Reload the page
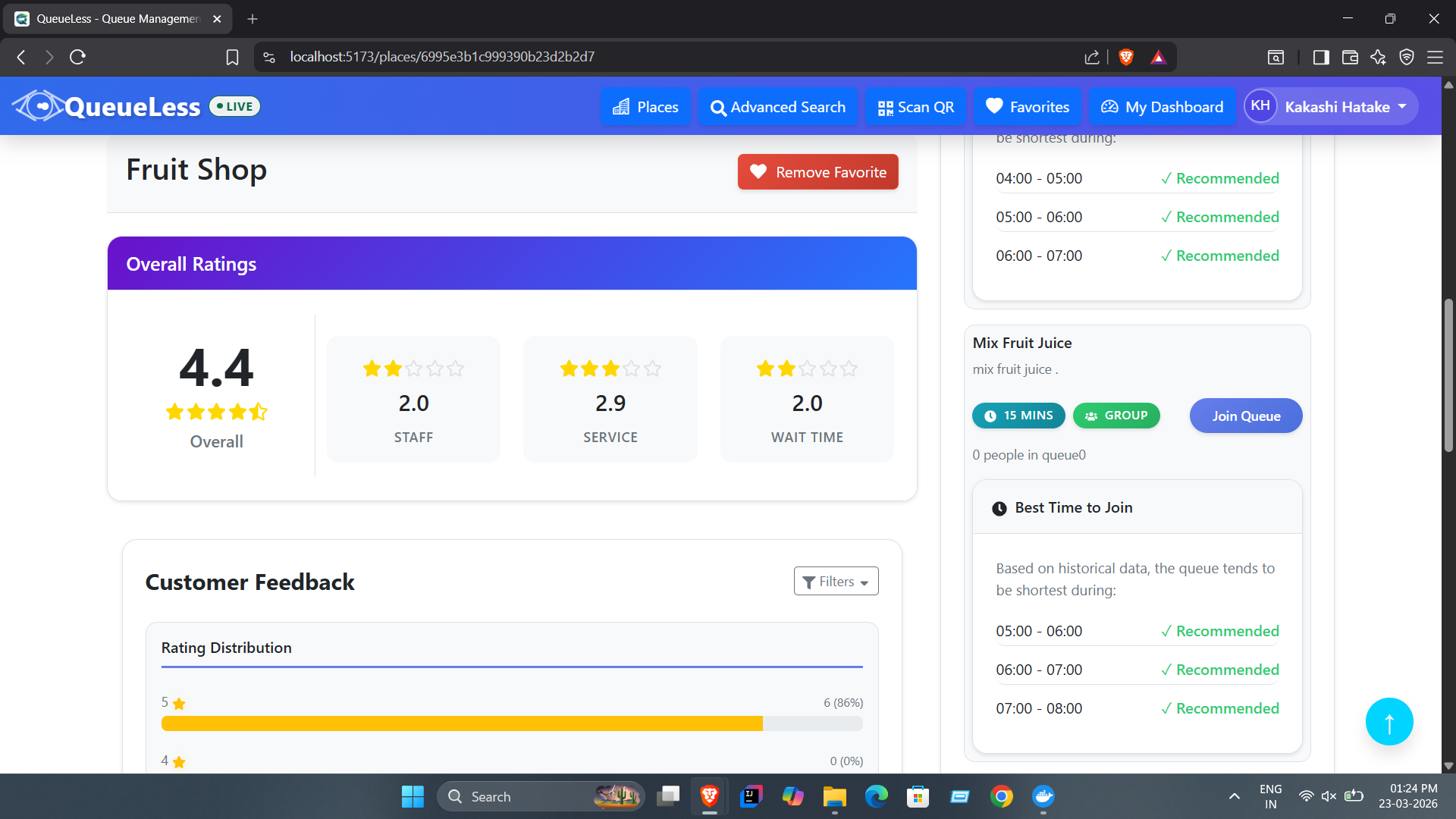This screenshot has width=1456, height=819. [77, 57]
